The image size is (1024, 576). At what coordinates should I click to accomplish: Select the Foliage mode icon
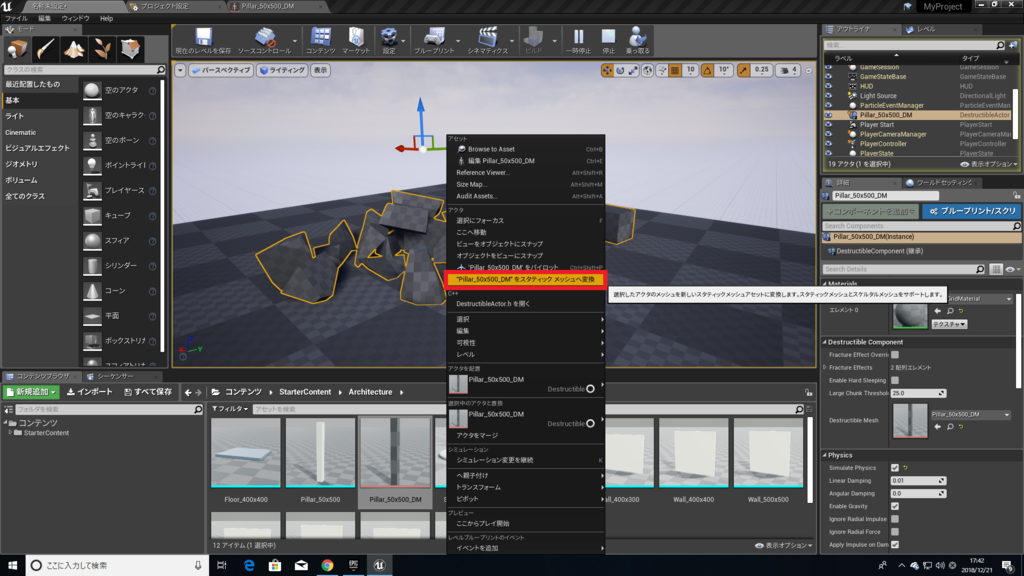tap(102, 49)
